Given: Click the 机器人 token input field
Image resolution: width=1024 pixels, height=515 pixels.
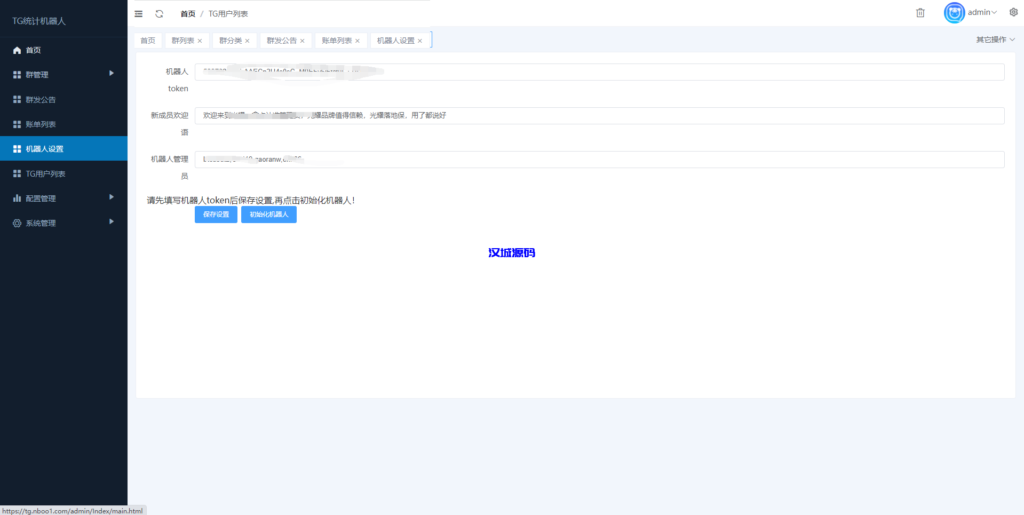Looking at the screenshot, I should coord(598,72).
